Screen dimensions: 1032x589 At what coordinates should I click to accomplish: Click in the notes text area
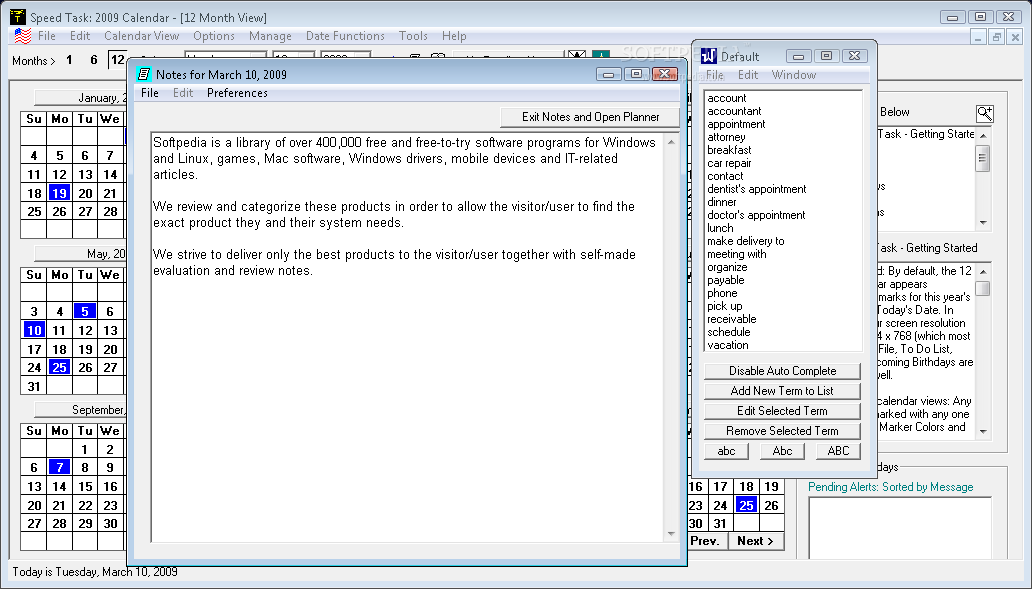coord(407,336)
